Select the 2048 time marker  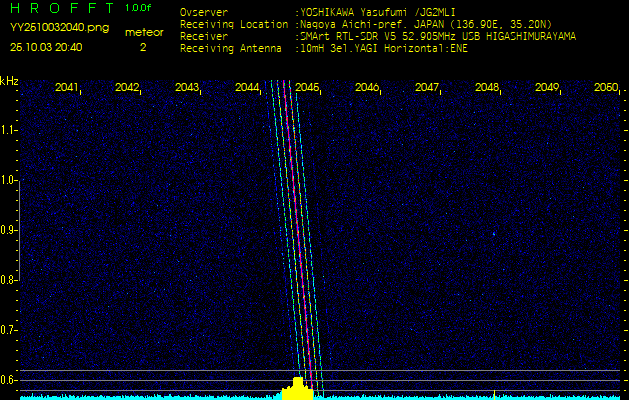487,88
